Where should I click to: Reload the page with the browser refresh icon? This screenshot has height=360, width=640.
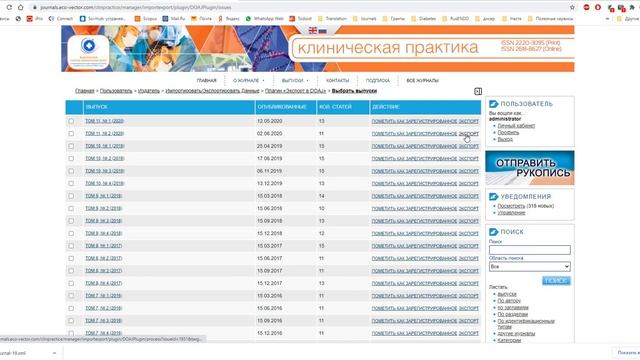[9, 7]
